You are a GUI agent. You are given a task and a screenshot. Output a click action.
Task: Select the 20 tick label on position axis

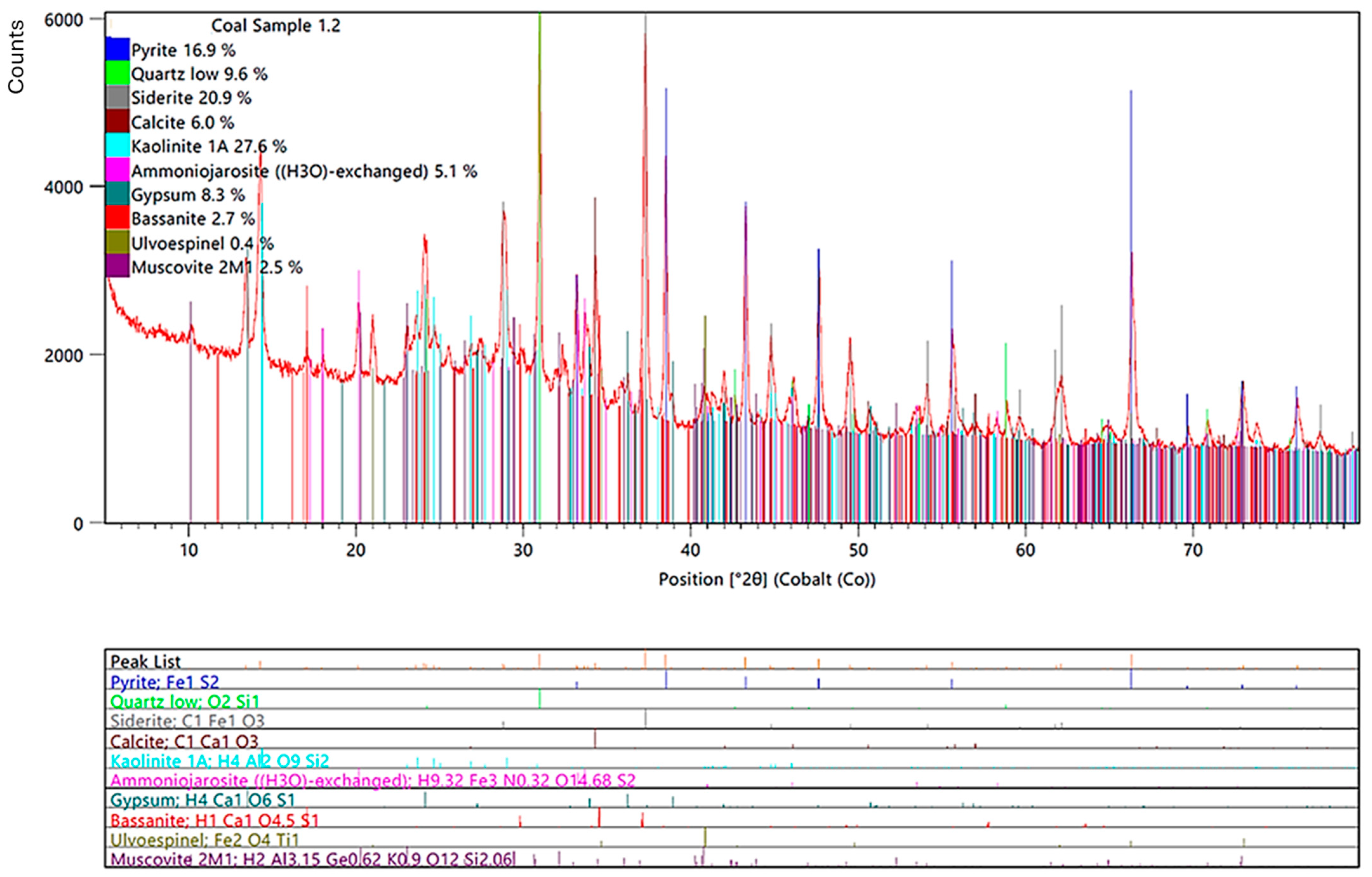tap(356, 551)
